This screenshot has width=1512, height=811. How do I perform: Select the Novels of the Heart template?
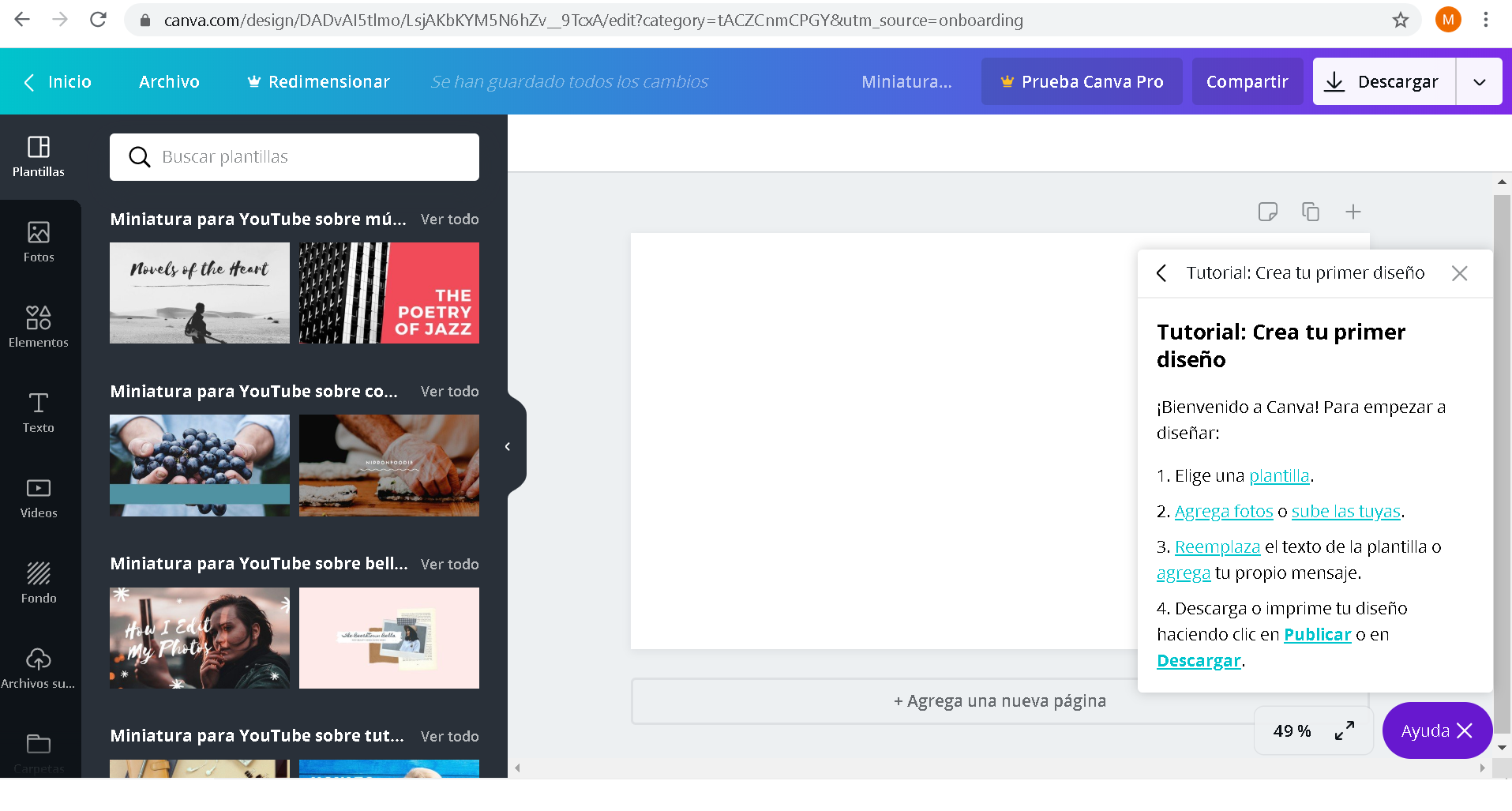pyautogui.click(x=200, y=293)
